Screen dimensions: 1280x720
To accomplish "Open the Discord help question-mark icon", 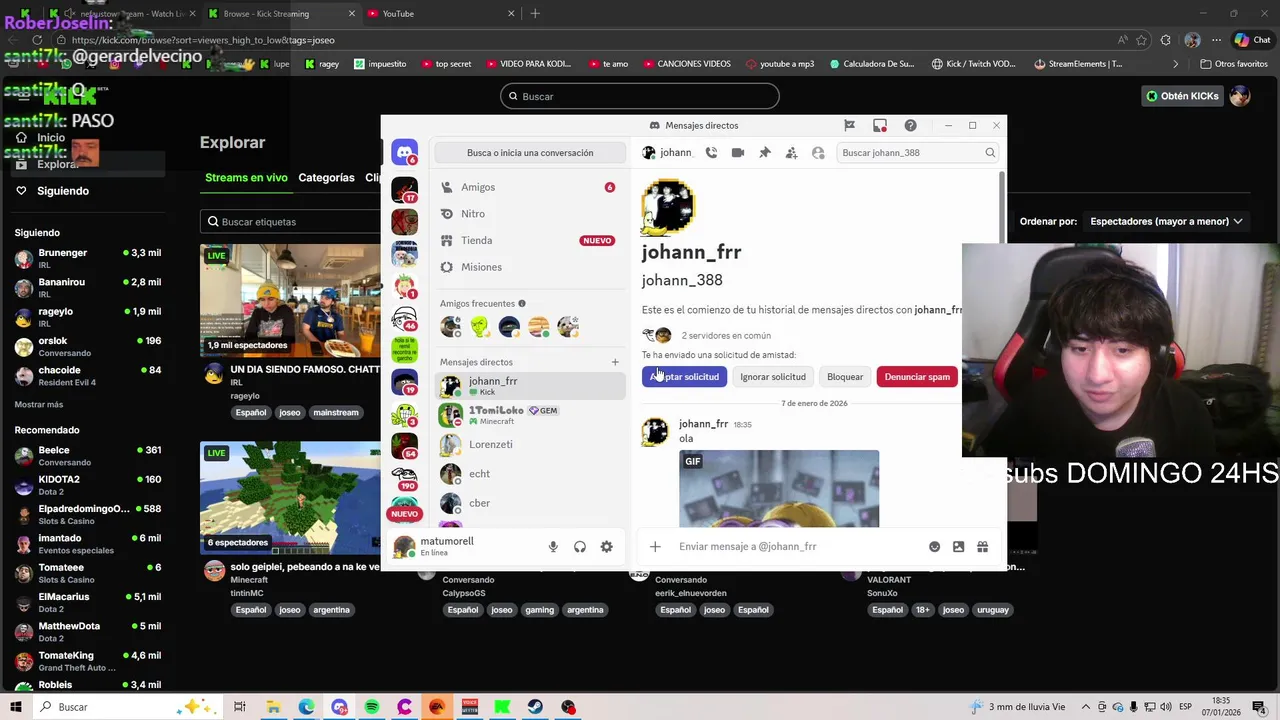I will click(x=910, y=125).
